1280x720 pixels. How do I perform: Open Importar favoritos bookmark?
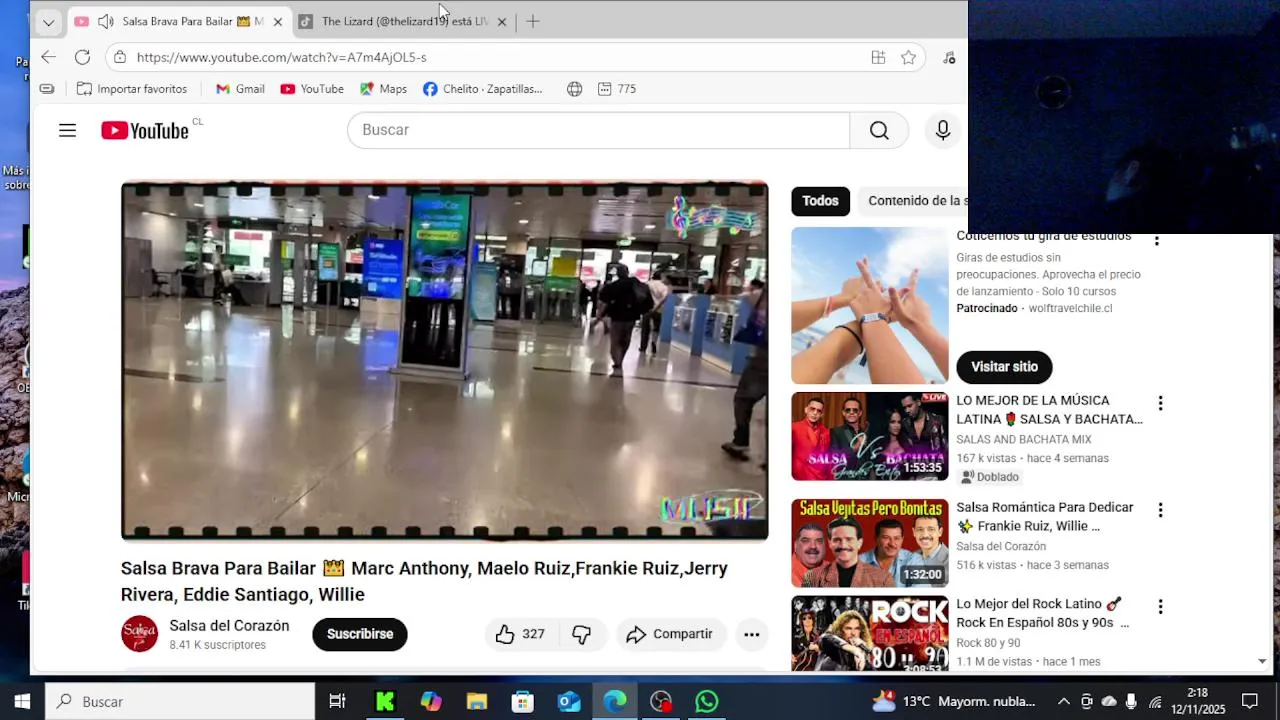tap(132, 89)
